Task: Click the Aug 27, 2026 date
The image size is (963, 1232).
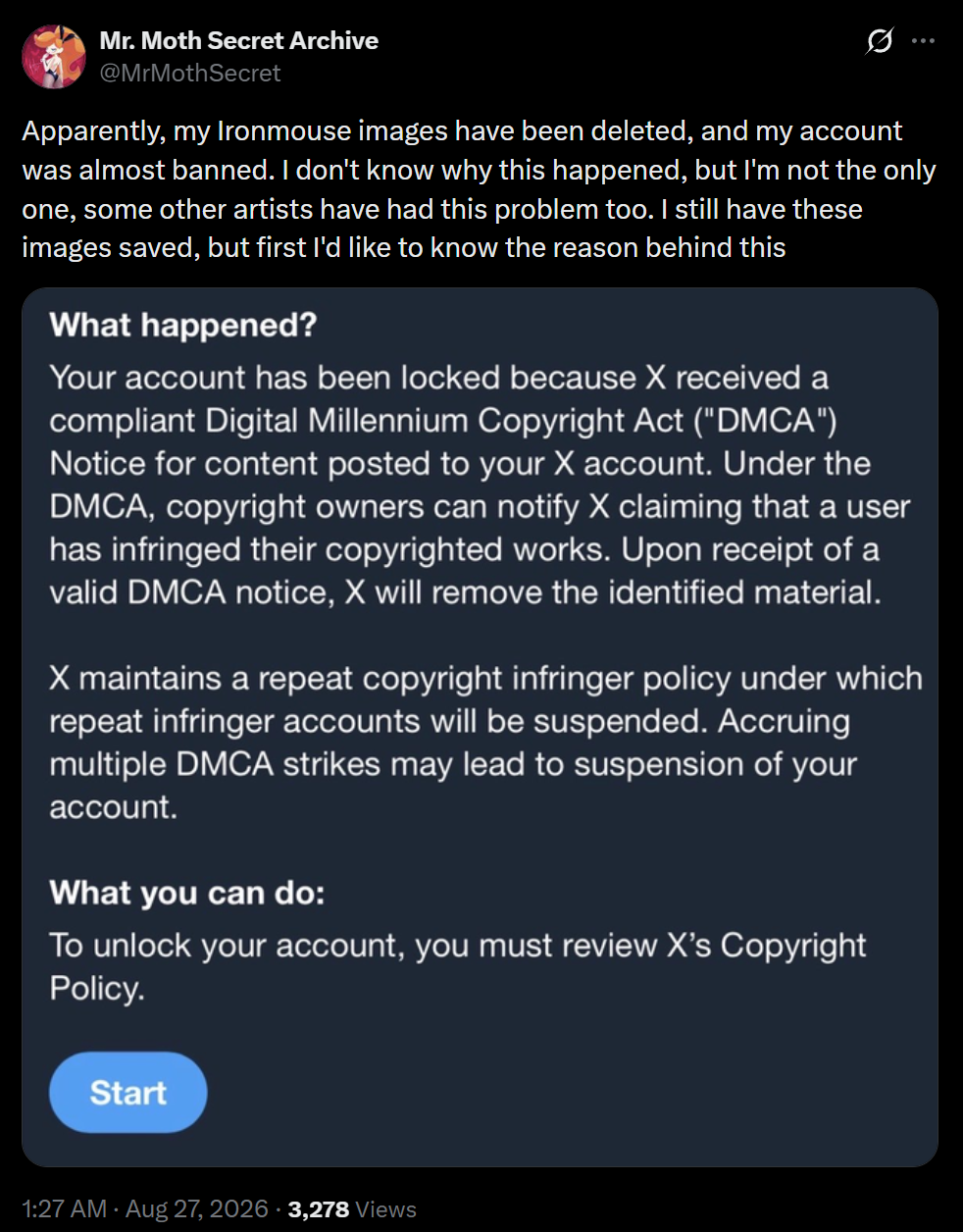Action: click(x=196, y=1209)
